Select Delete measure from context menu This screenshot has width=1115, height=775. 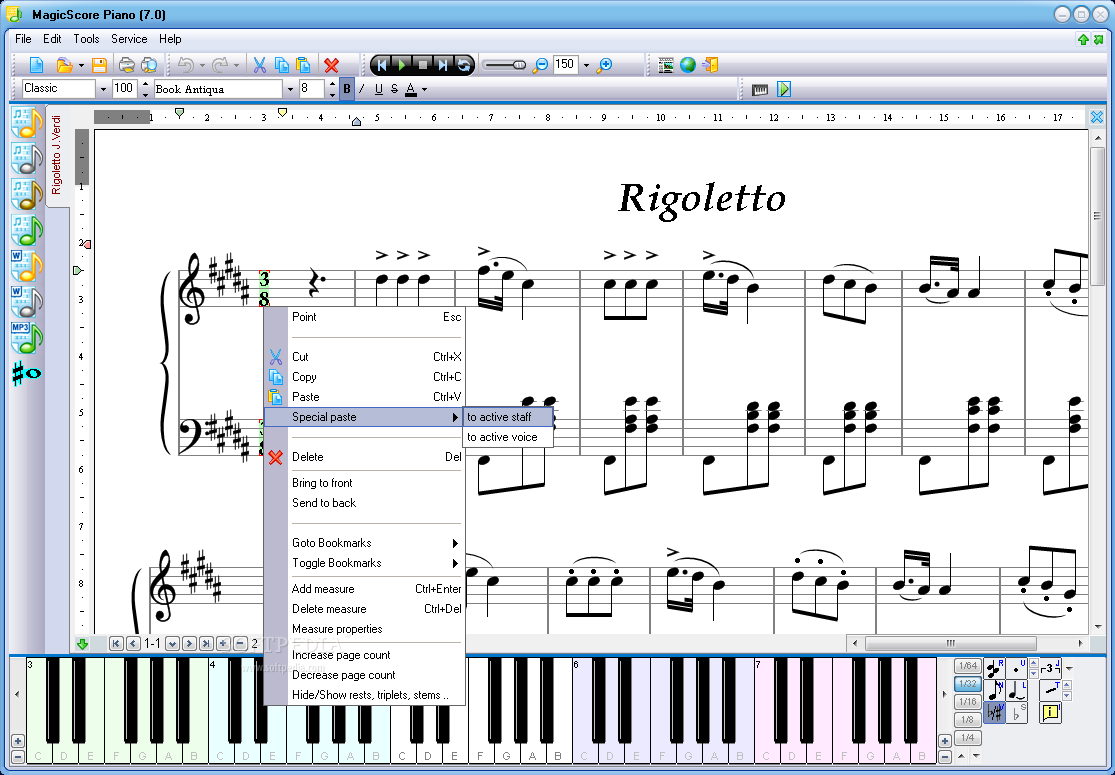coord(364,609)
